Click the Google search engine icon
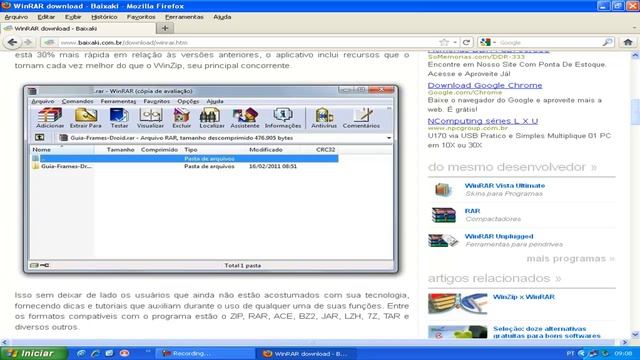Viewport: 640px width, 360px height. point(485,42)
